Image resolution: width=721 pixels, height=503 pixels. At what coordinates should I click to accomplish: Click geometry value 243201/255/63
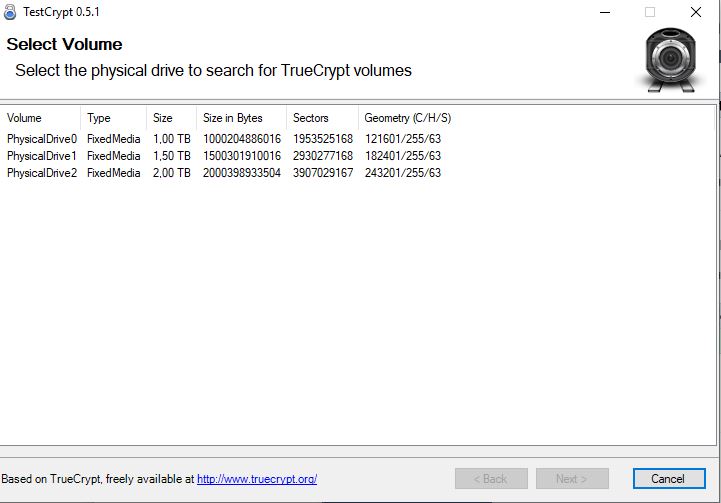tap(403, 173)
